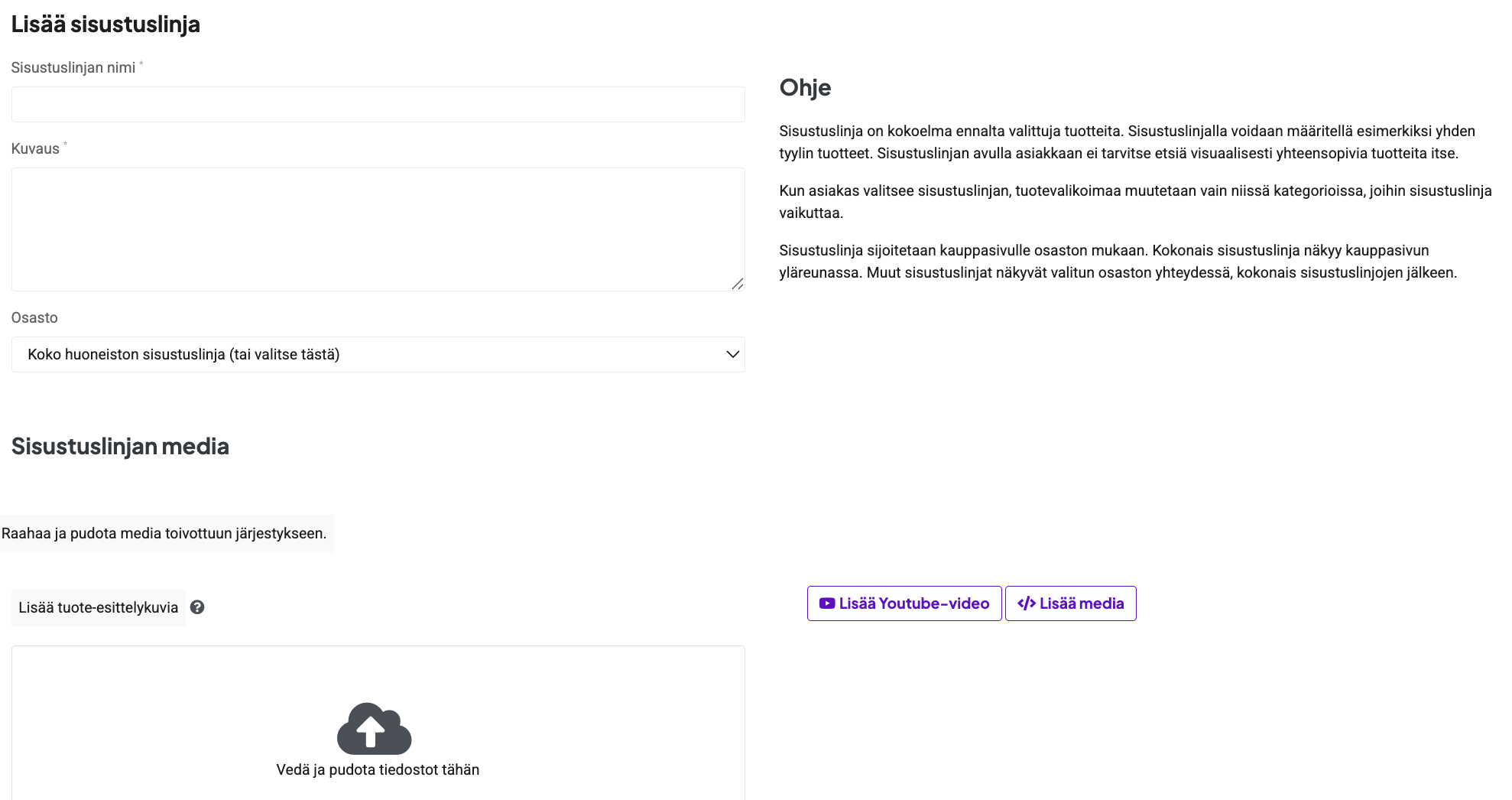Click the Sisustuslinjan media heading
The width and height of the screenshot is (1512, 800).
(x=120, y=446)
